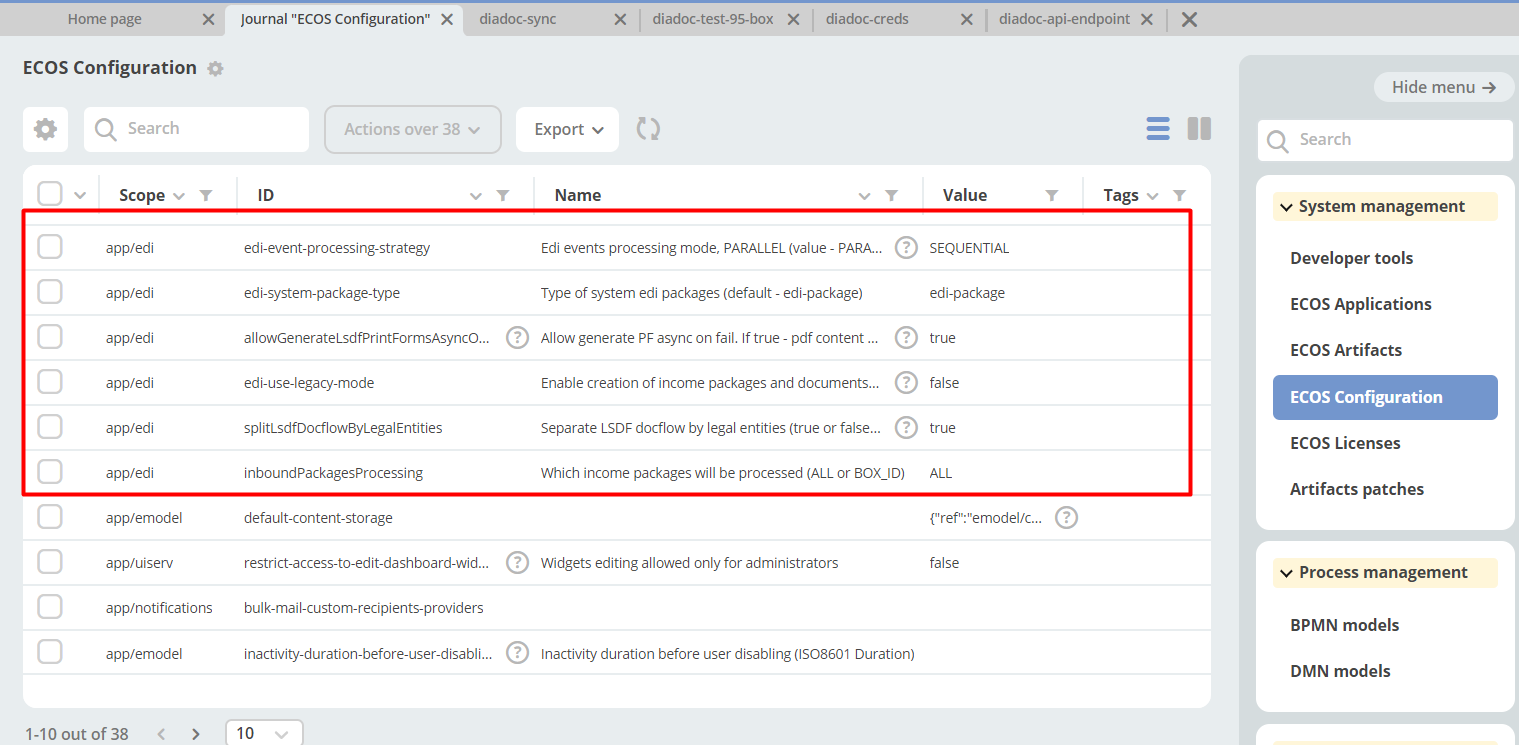Check the restrict-access-to-edit-dashboard row
The height and width of the screenshot is (745, 1519).
[50, 562]
